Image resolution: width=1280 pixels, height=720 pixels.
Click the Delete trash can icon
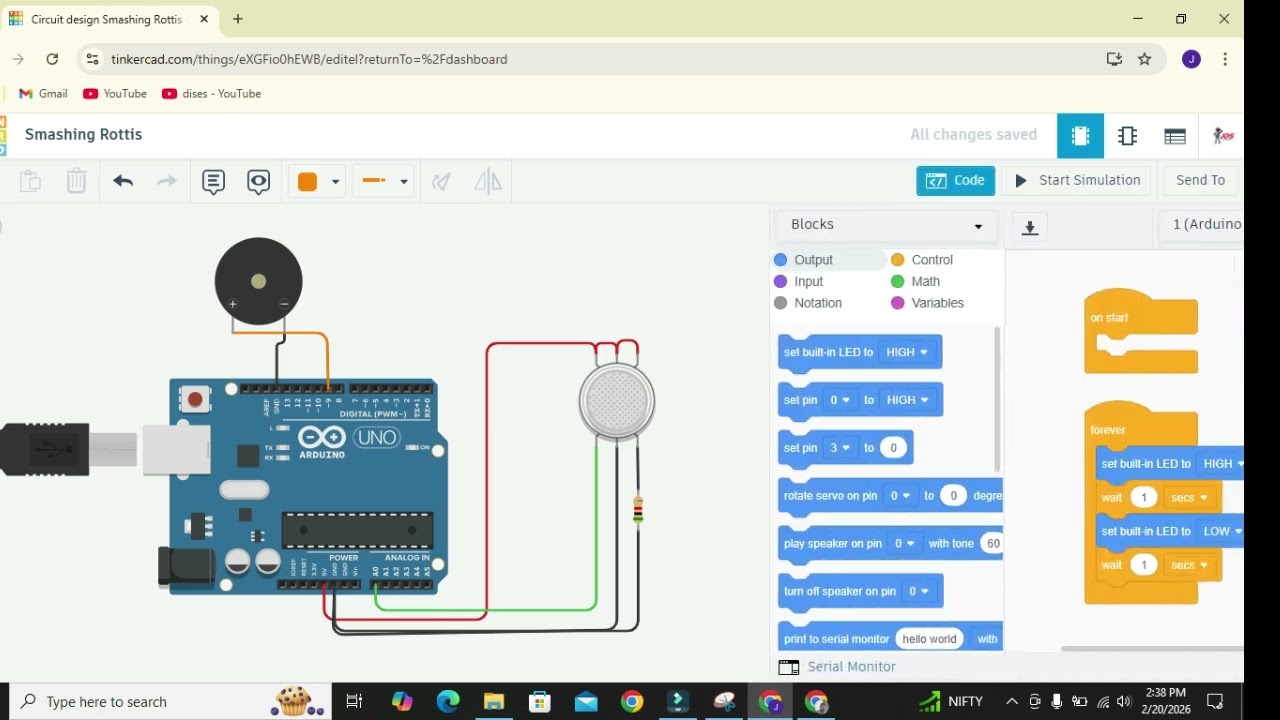click(76, 181)
